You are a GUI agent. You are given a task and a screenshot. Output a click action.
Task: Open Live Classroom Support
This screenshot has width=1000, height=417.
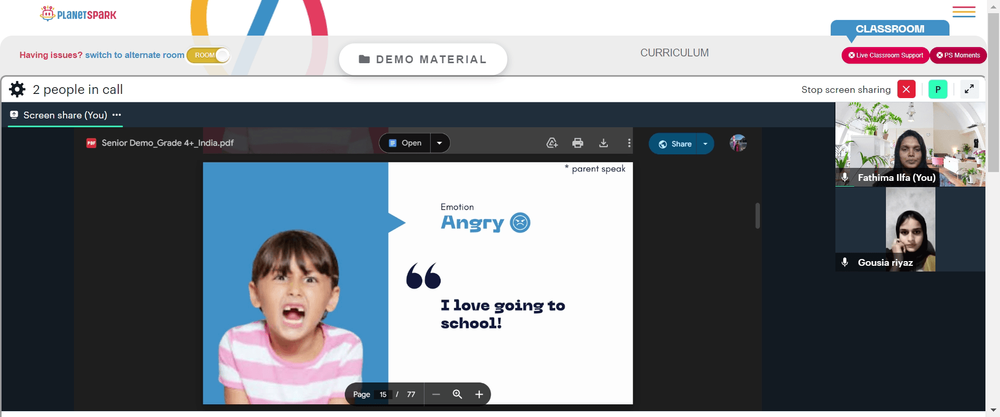point(885,55)
